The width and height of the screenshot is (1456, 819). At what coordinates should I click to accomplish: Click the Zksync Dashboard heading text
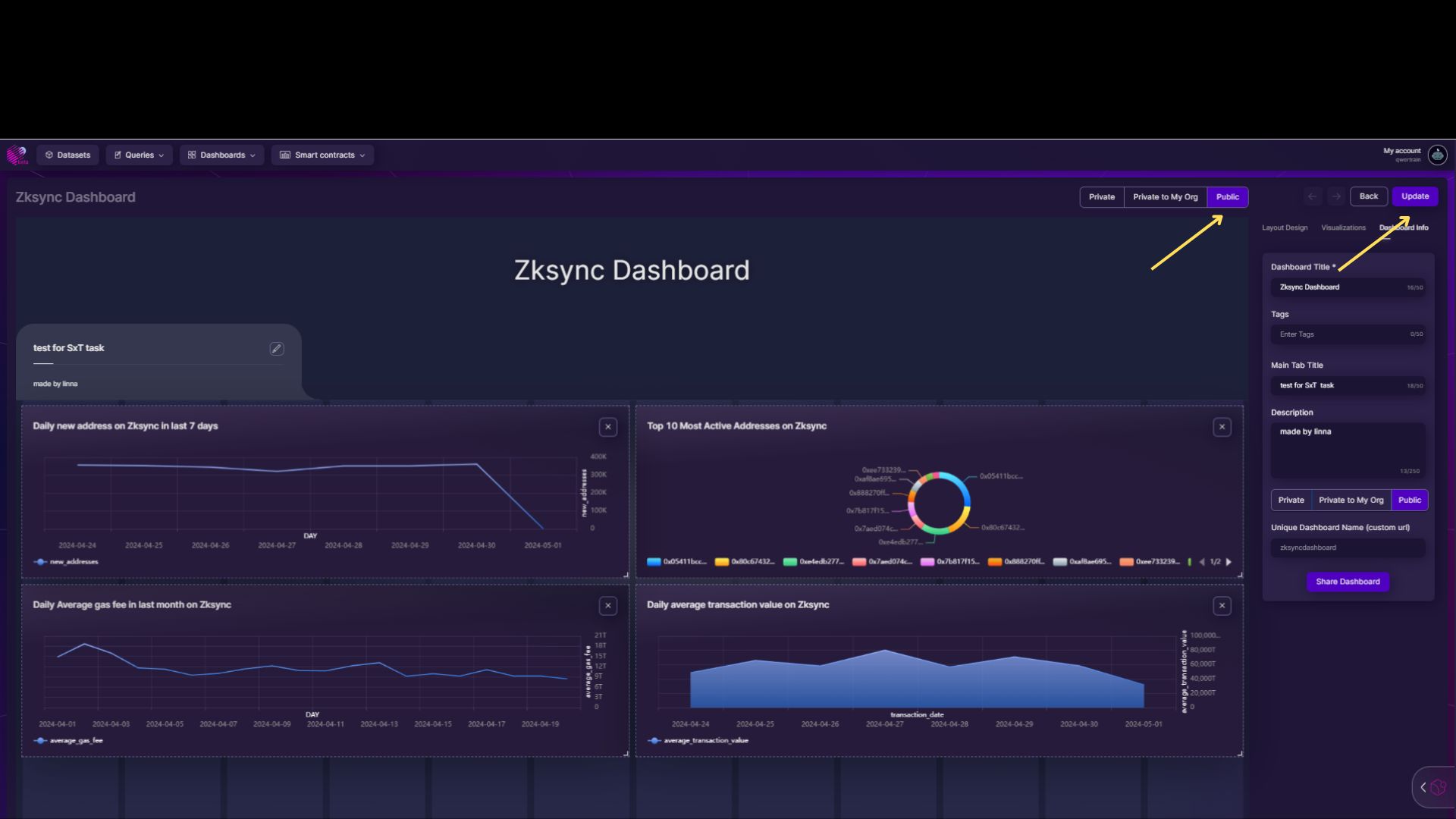[x=632, y=271]
